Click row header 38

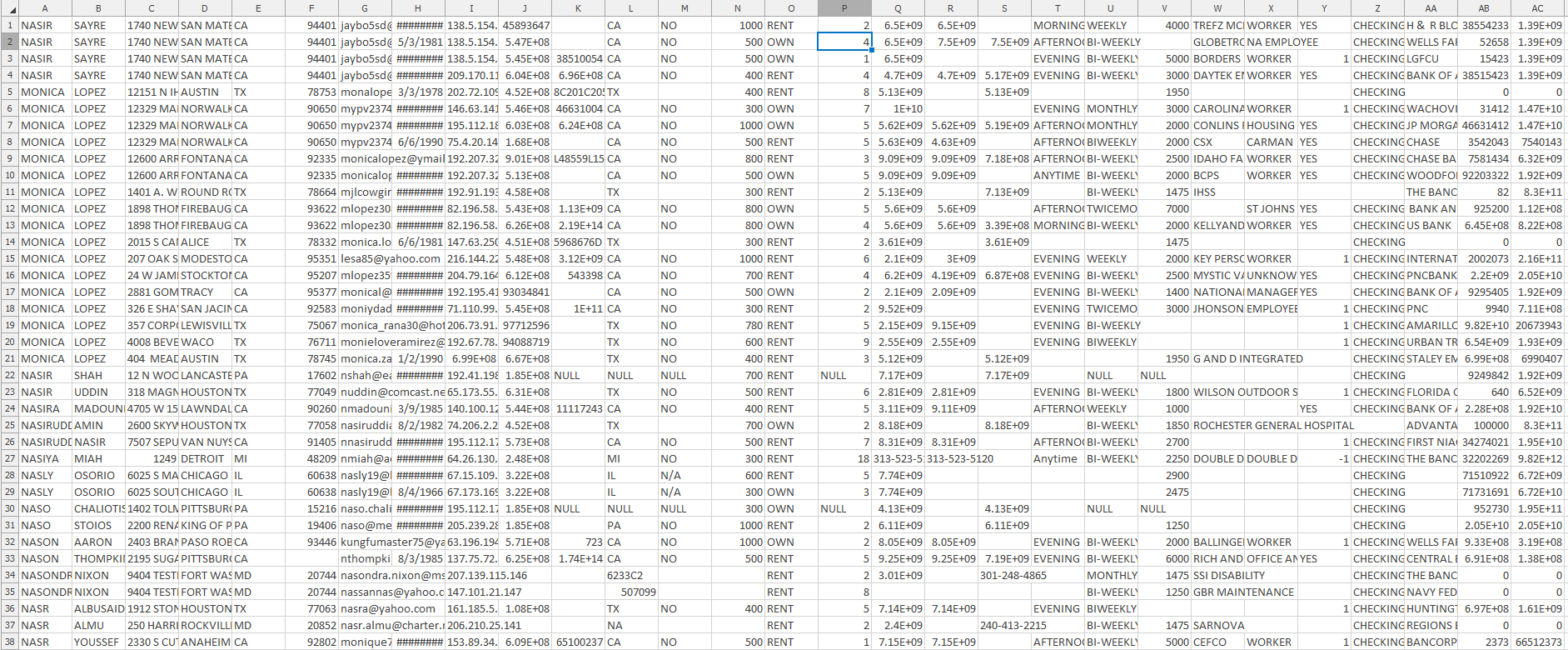pos(9,642)
